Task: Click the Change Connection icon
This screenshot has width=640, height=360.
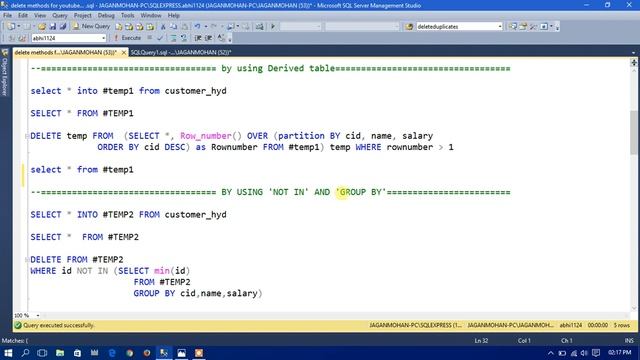Action: pos(22,38)
